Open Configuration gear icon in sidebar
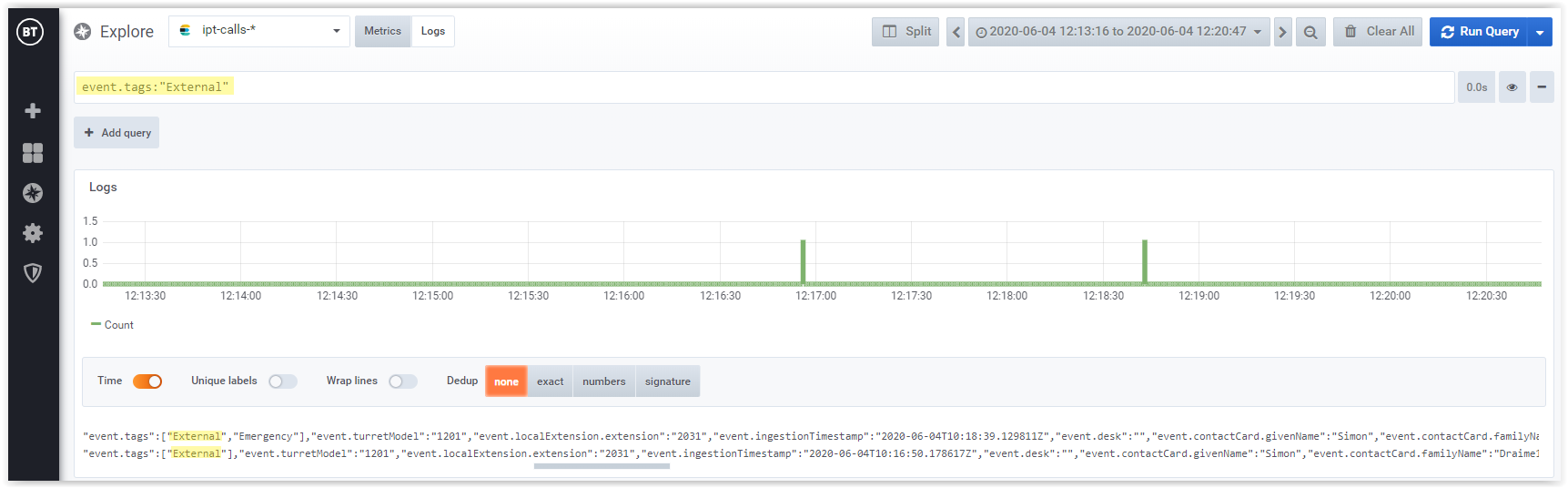 click(33, 233)
